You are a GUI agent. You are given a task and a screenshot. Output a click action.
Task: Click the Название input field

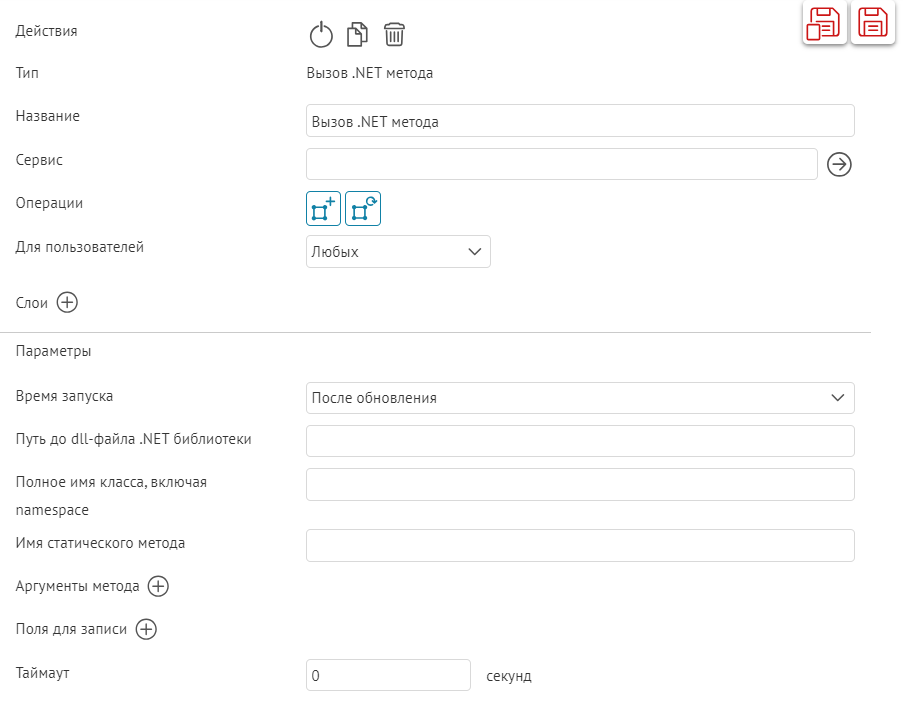(x=580, y=121)
